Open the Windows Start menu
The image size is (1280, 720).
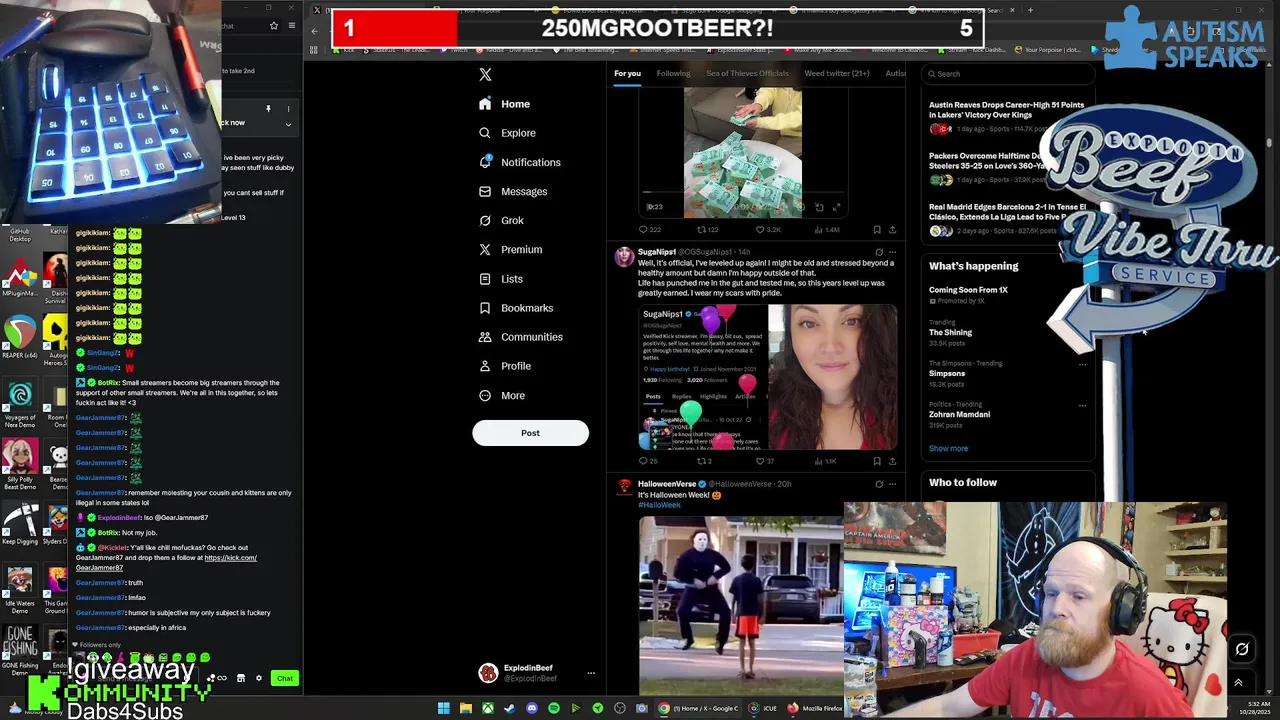443,708
